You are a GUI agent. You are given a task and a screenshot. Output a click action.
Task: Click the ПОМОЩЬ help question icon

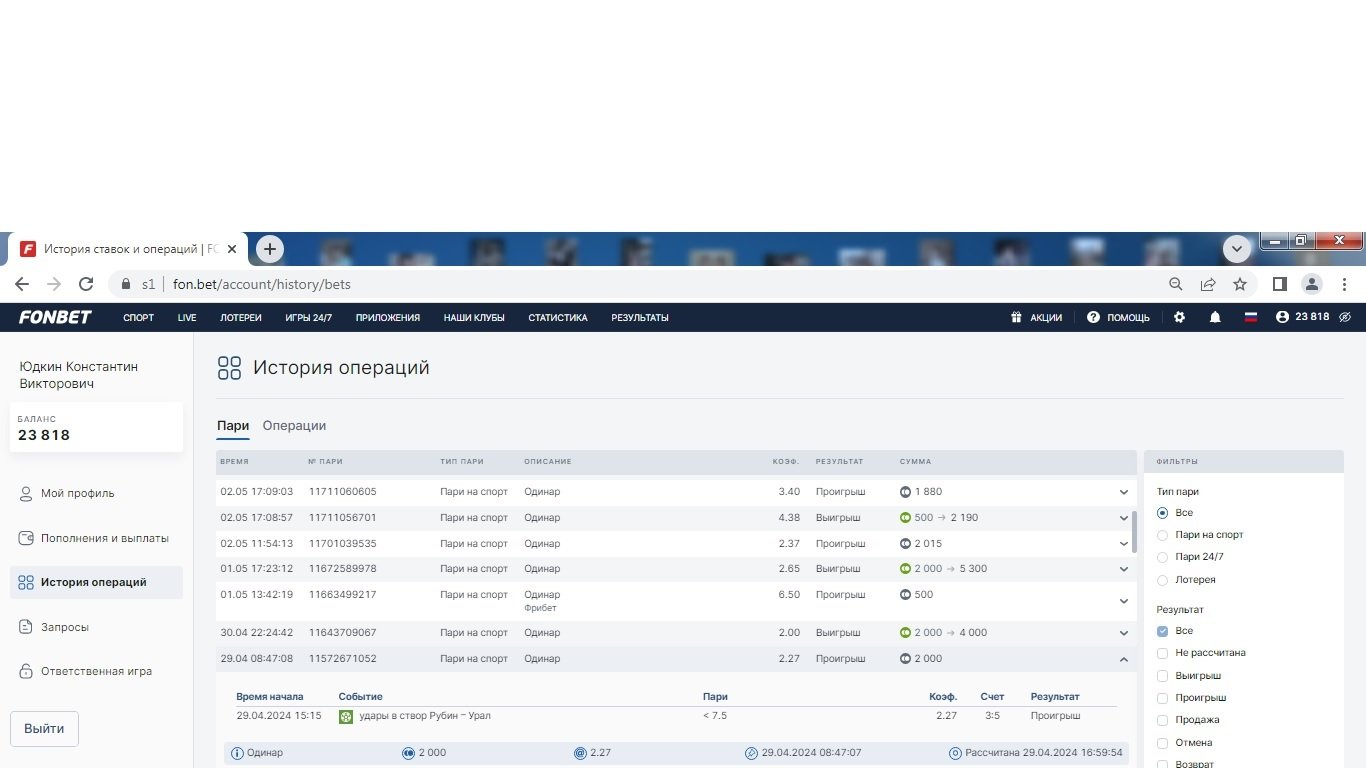1093,317
